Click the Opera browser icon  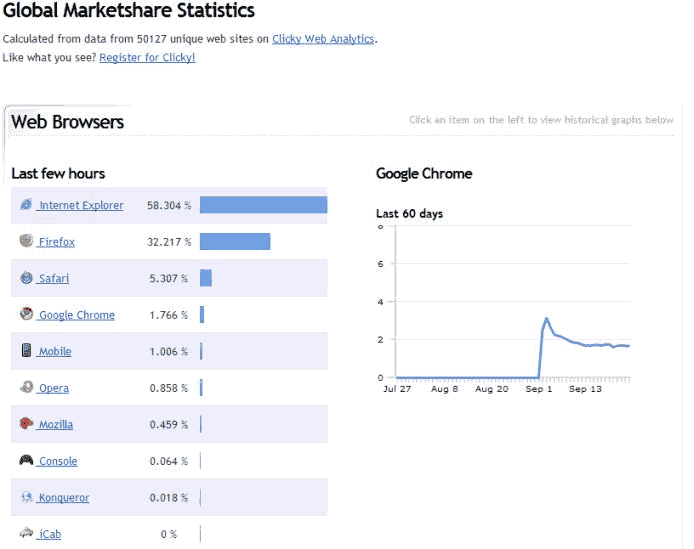27,387
